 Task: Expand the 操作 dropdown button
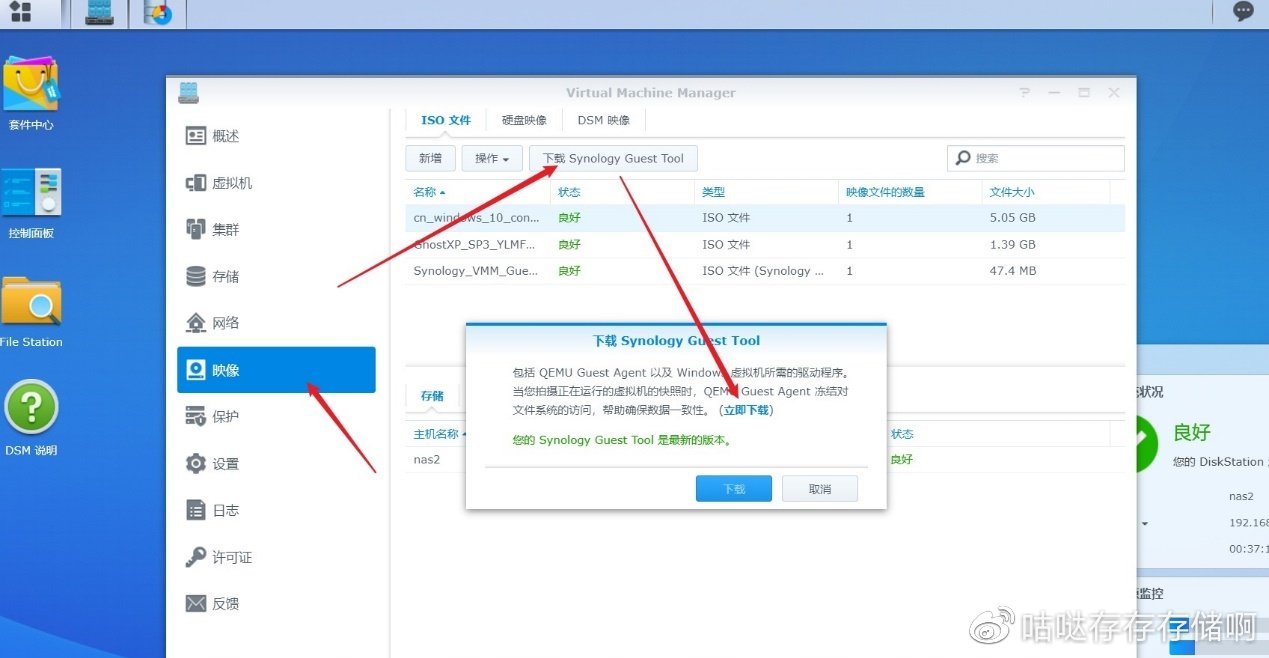pos(492,158)
